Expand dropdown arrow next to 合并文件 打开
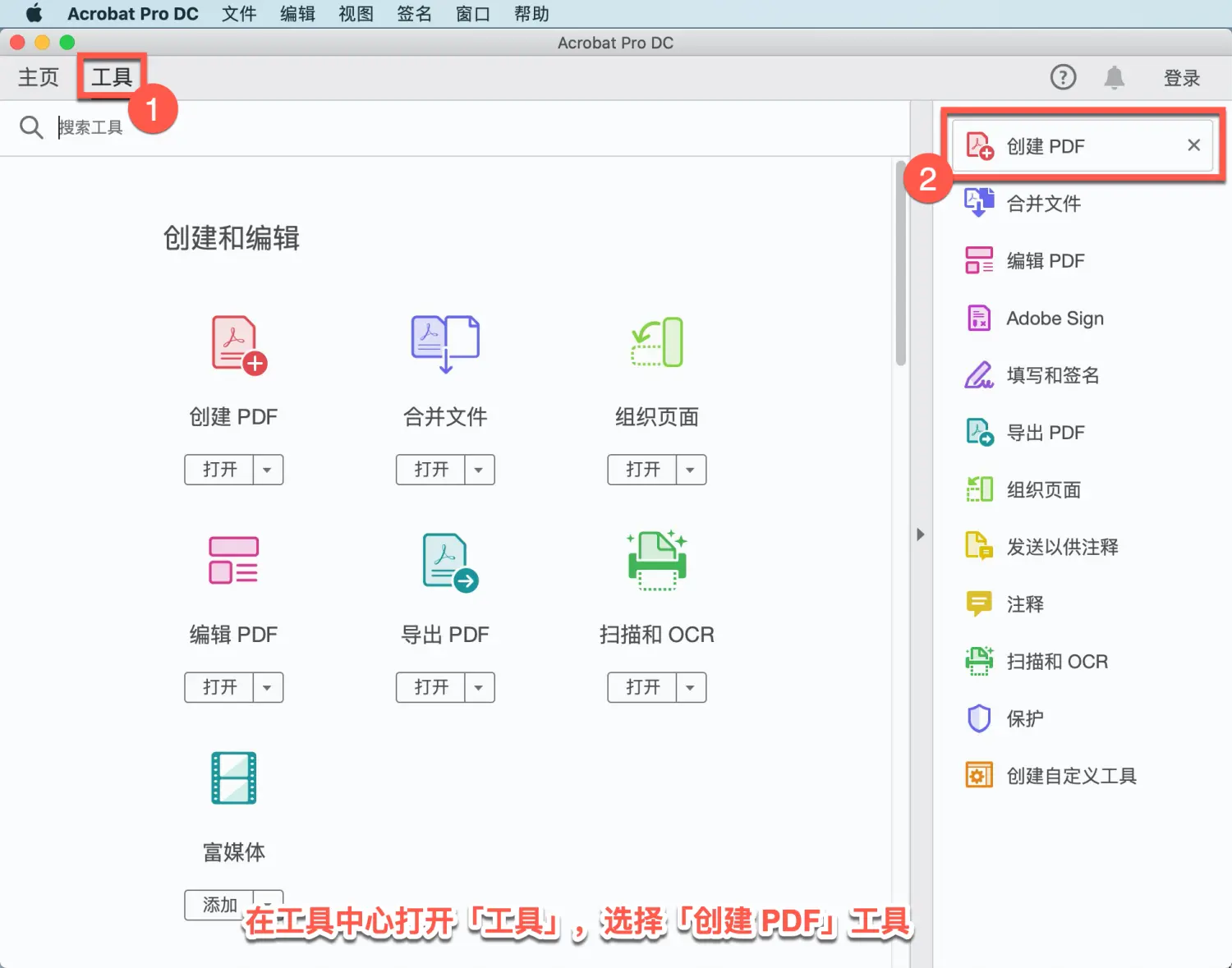The height and width of the screenshot is (968, 1232). pos(480,470)
